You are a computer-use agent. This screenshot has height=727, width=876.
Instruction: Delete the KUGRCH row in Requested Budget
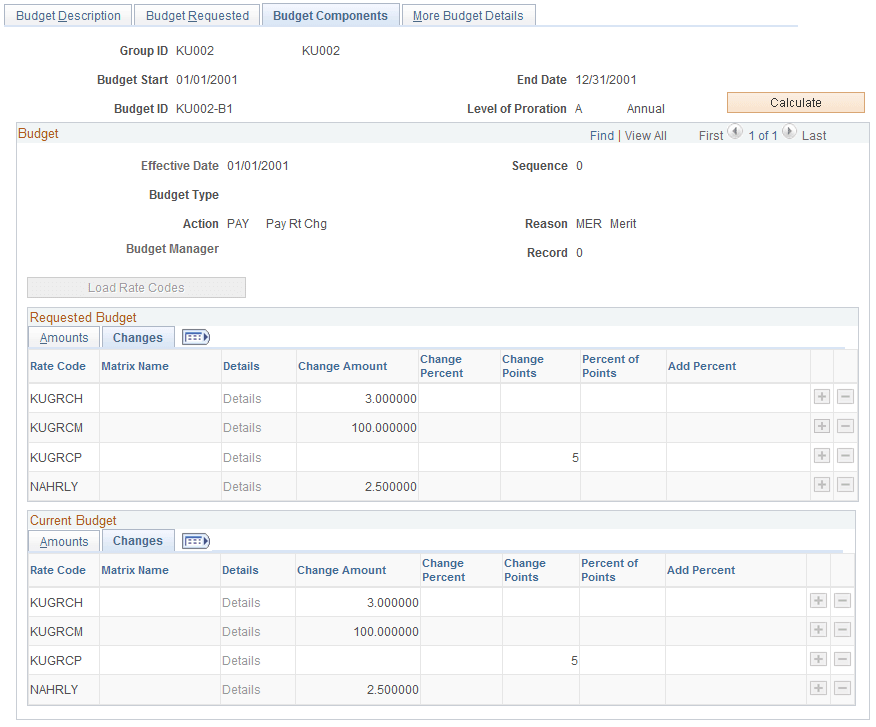pos(845,398)
